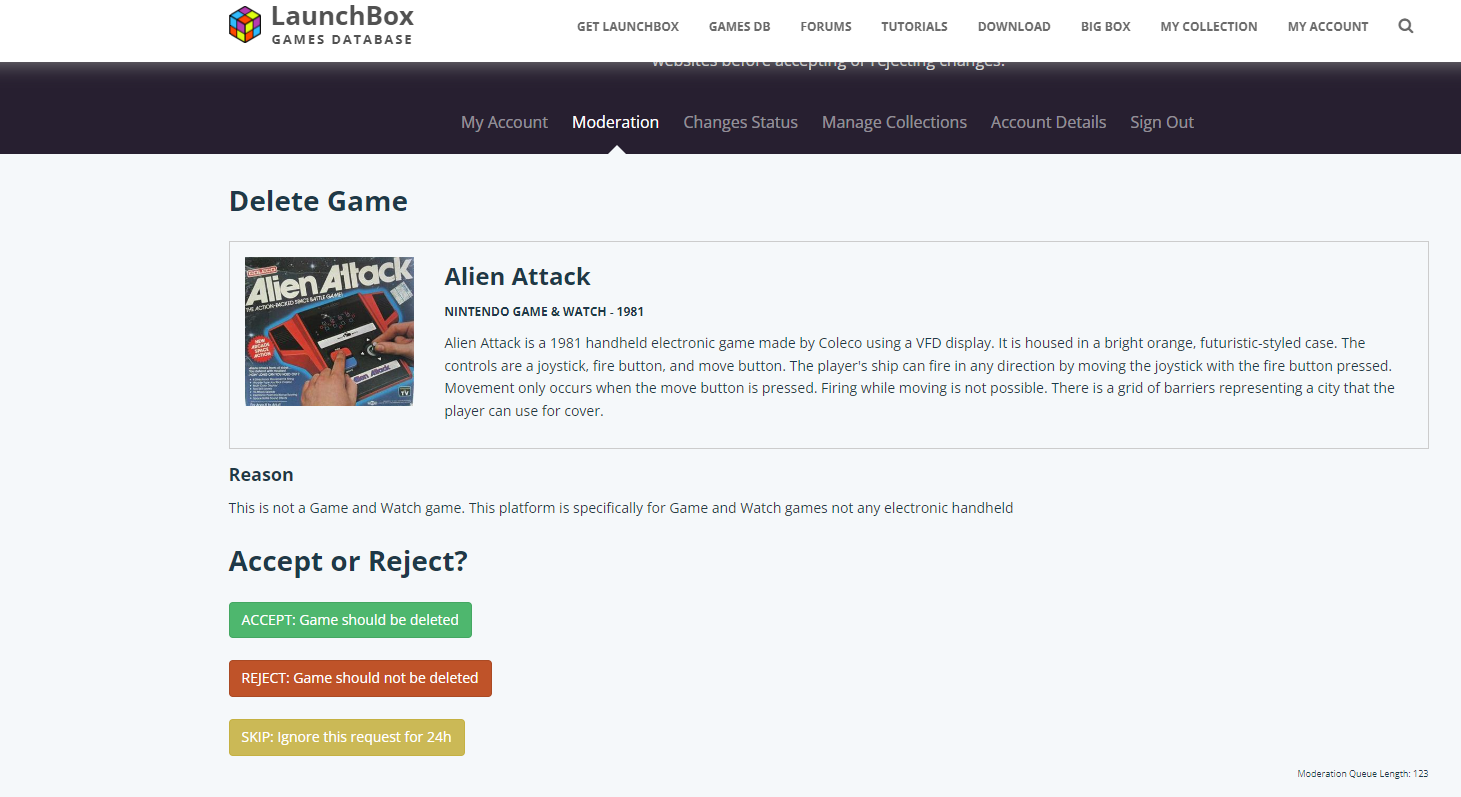This screenshot has height=797, width=1461.
Task: Open My Collection in the header
Action: (1209, 27)
